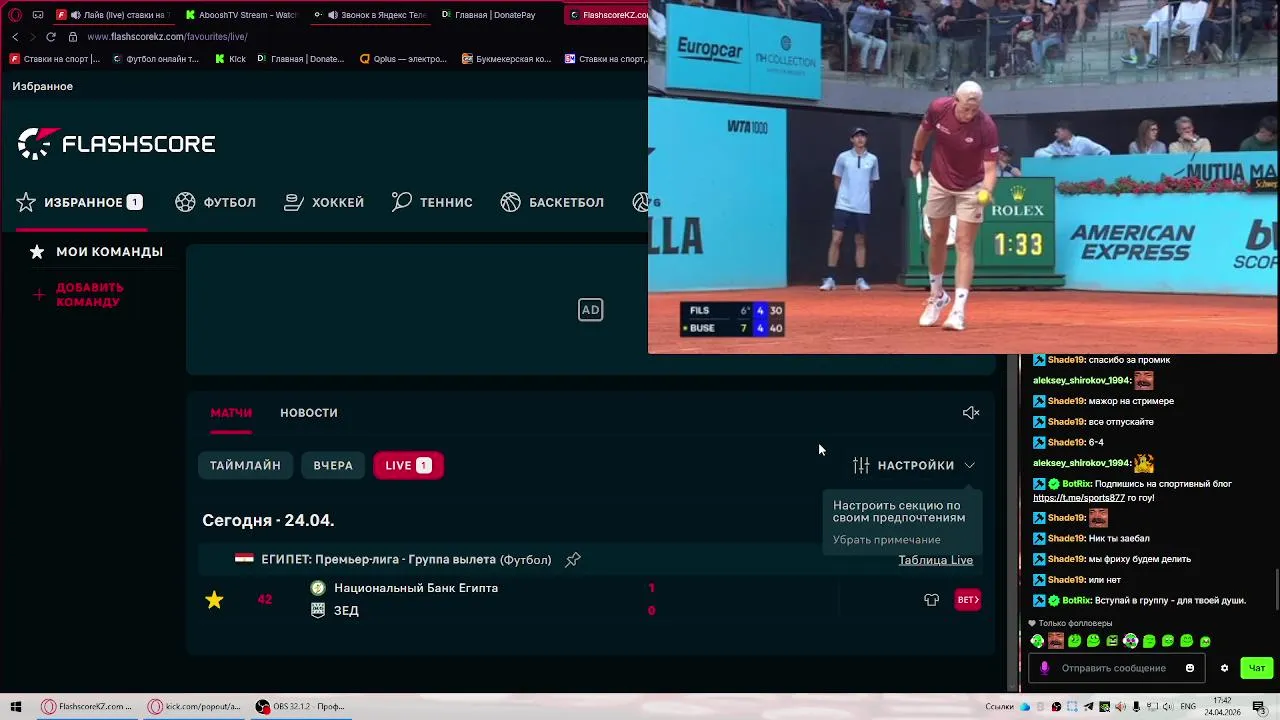Viewport: 1280px width, 720px height.
Task: Open the Теннис sport section
Action: pyautogui.click(x=432, y=202)
